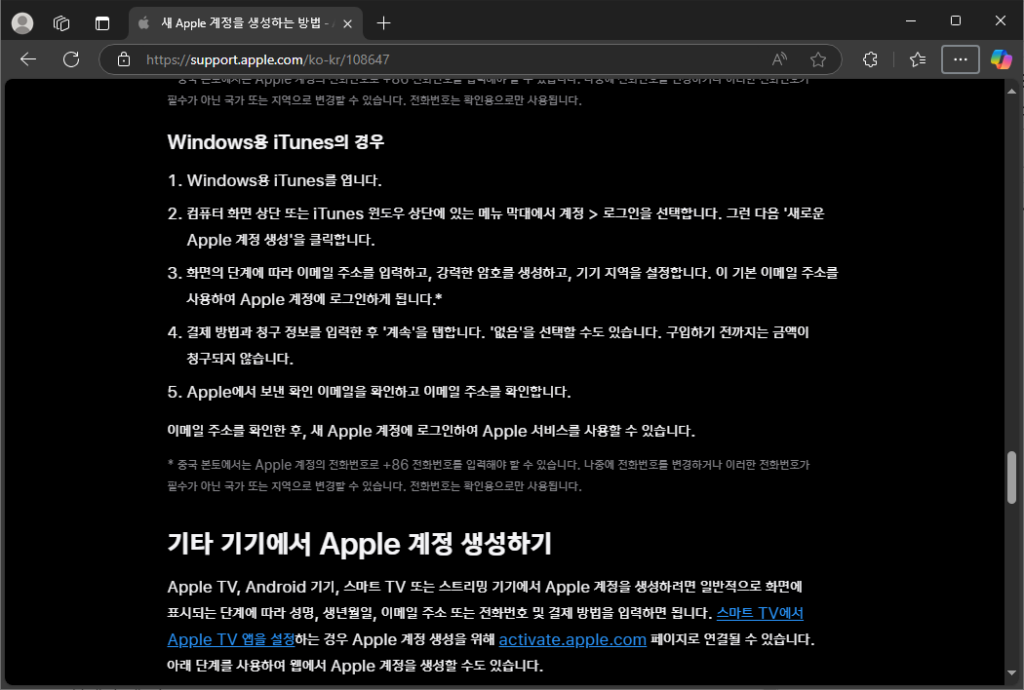Open '스마트 TV에서' link

point(760,613)
